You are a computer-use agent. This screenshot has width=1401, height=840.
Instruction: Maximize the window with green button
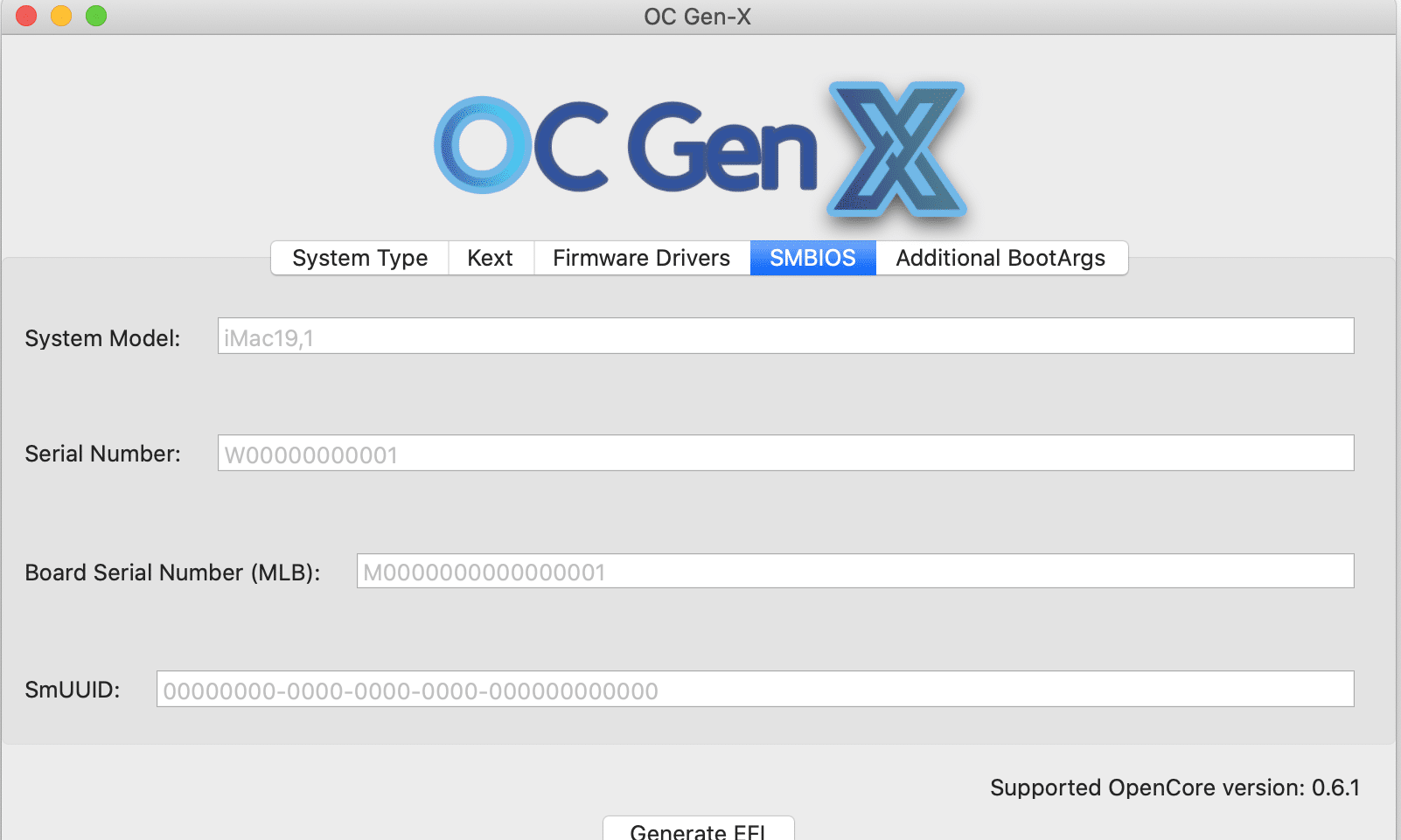coord(96,16)
